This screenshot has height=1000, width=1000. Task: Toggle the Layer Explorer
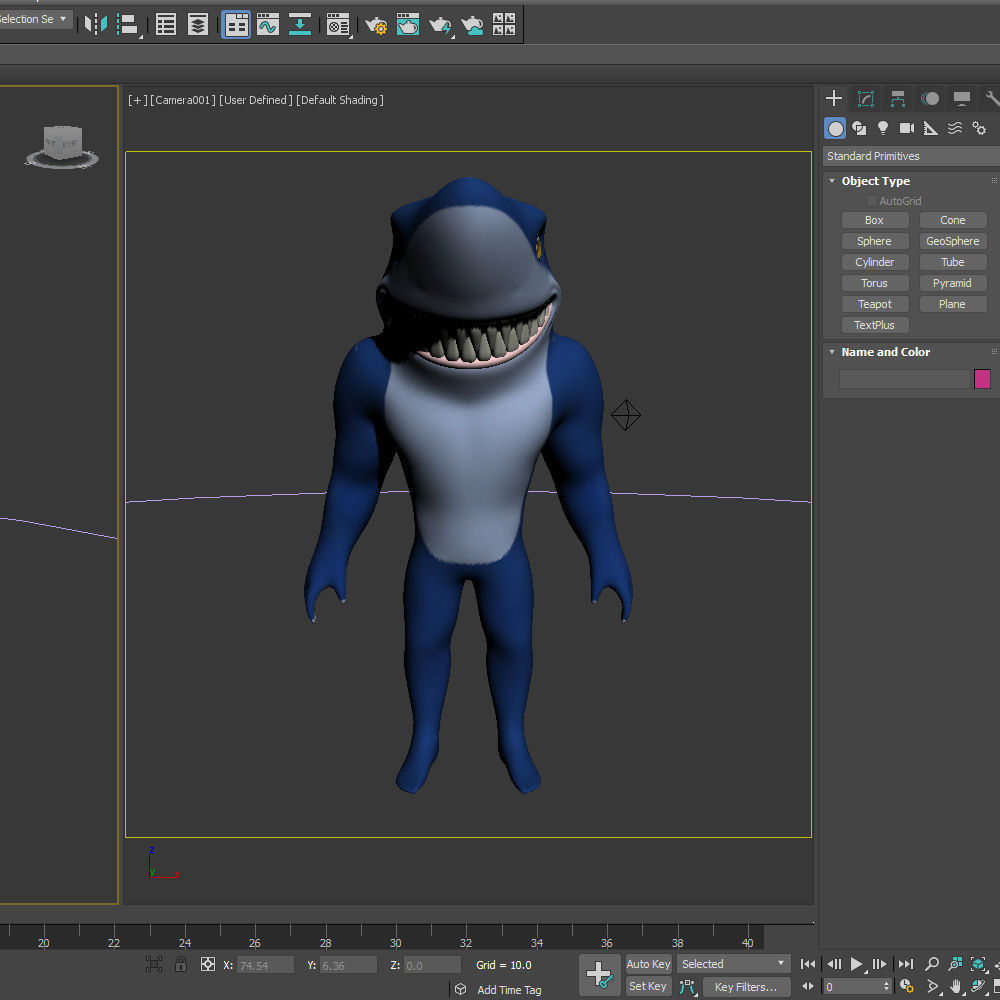tap(198, 25)
